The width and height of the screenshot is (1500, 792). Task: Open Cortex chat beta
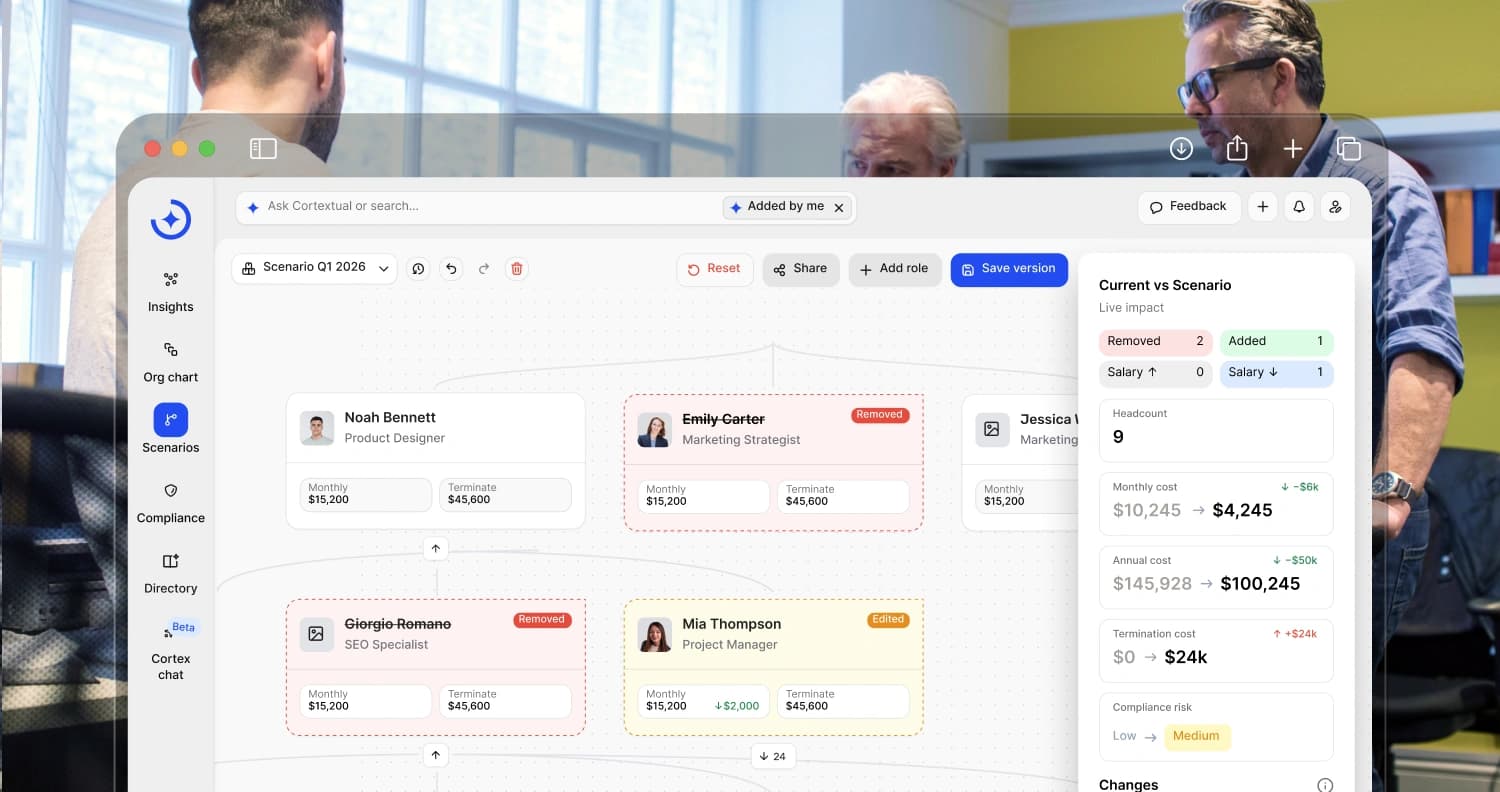click(x=171, y=651)
